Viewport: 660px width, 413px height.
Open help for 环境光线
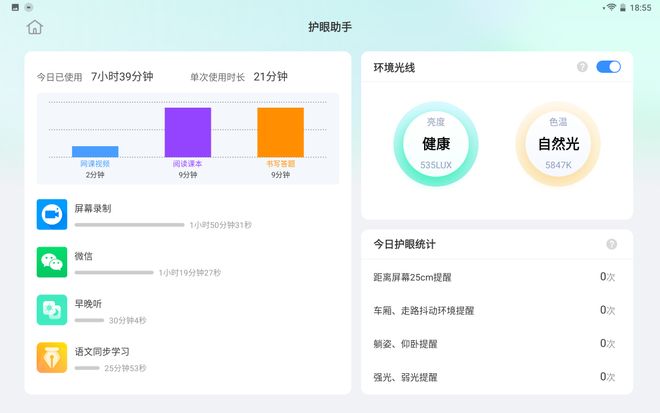click(582, 67)
